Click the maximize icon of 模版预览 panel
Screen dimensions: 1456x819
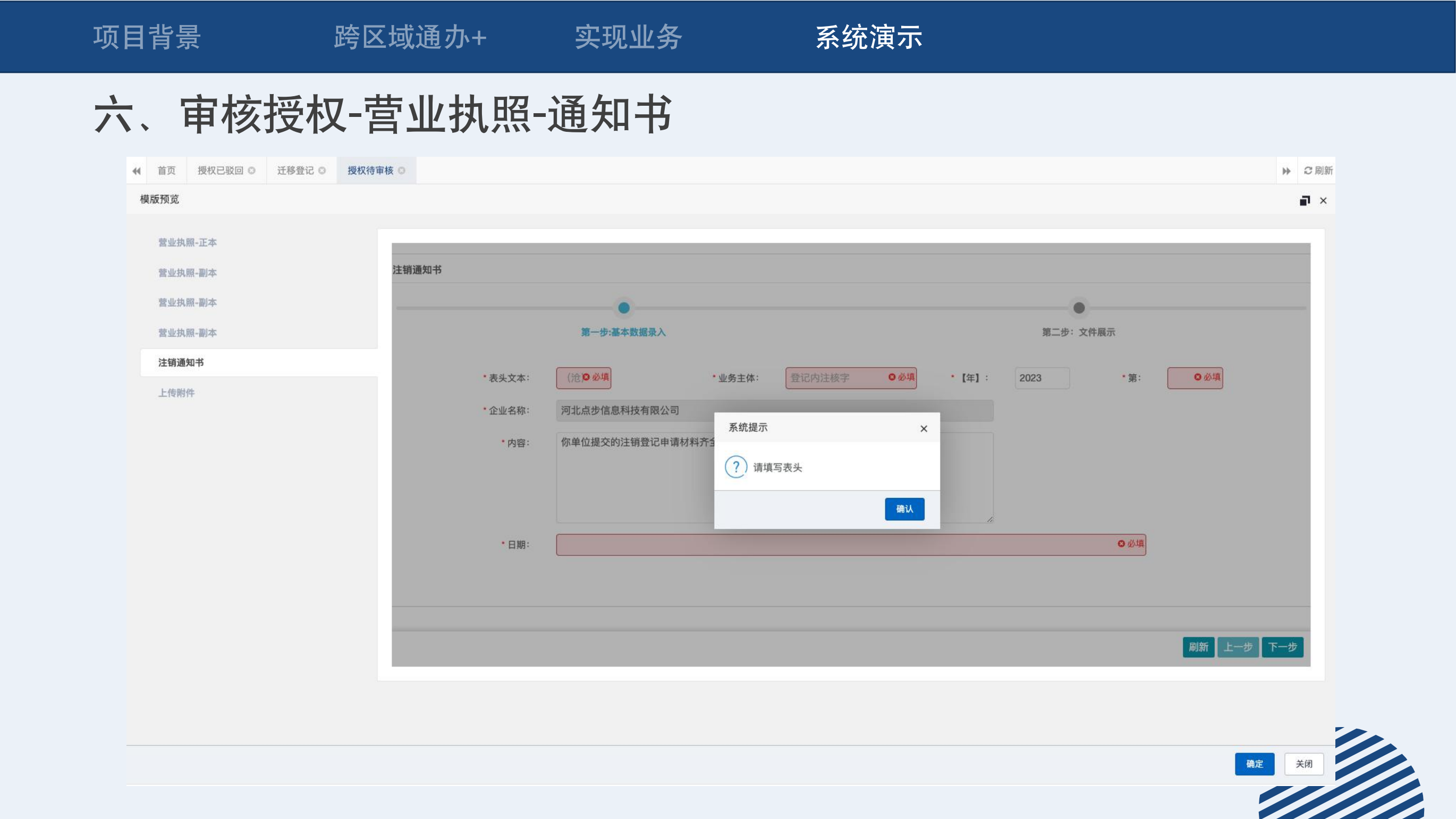click(1305, 201)
